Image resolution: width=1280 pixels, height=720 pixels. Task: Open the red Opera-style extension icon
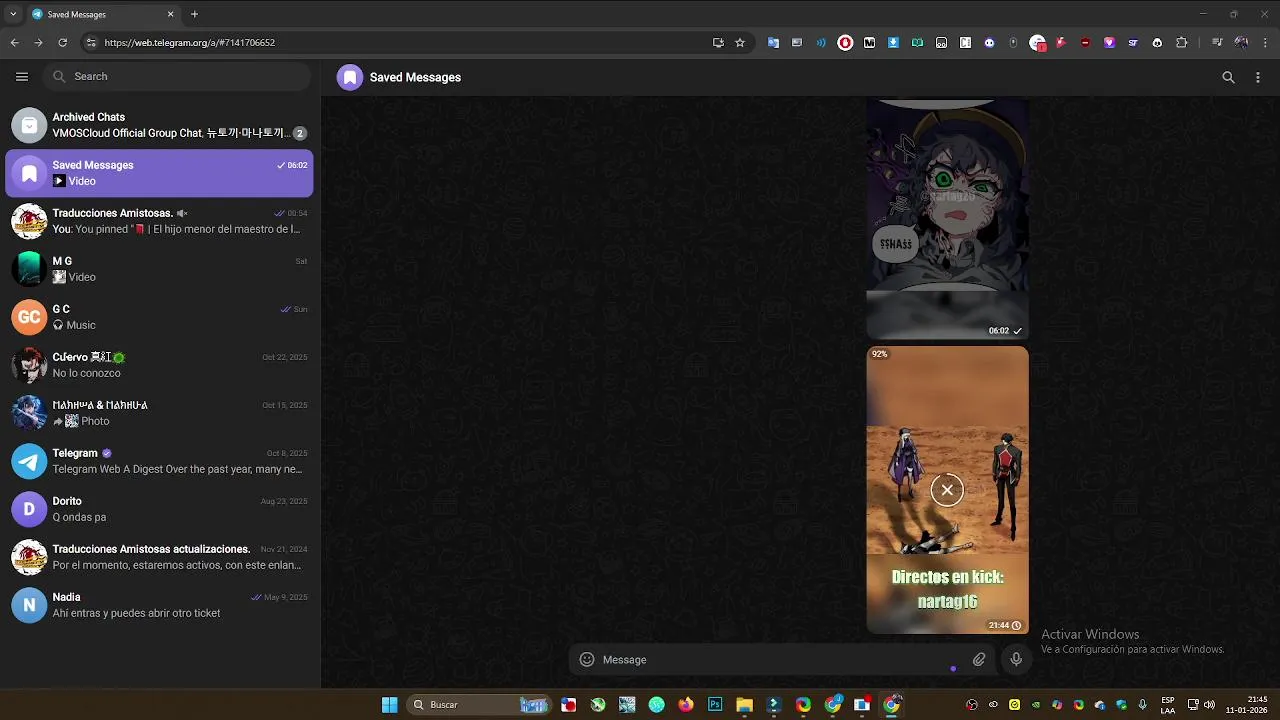click(x=845, y=43)
